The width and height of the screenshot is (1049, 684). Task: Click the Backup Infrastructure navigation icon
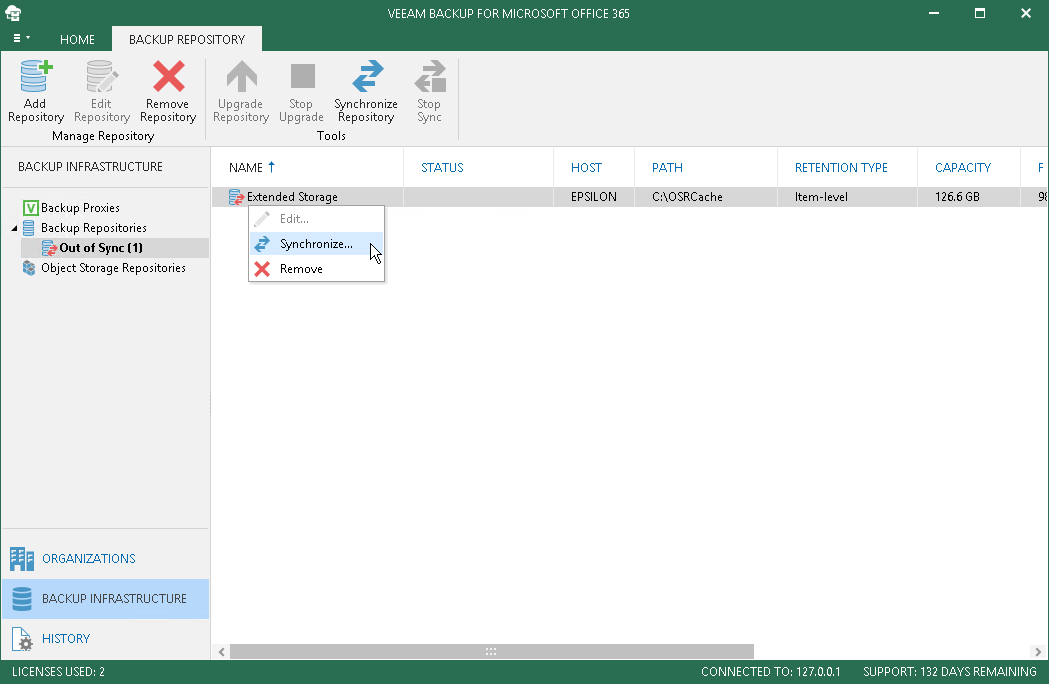[x=22, y=599]
